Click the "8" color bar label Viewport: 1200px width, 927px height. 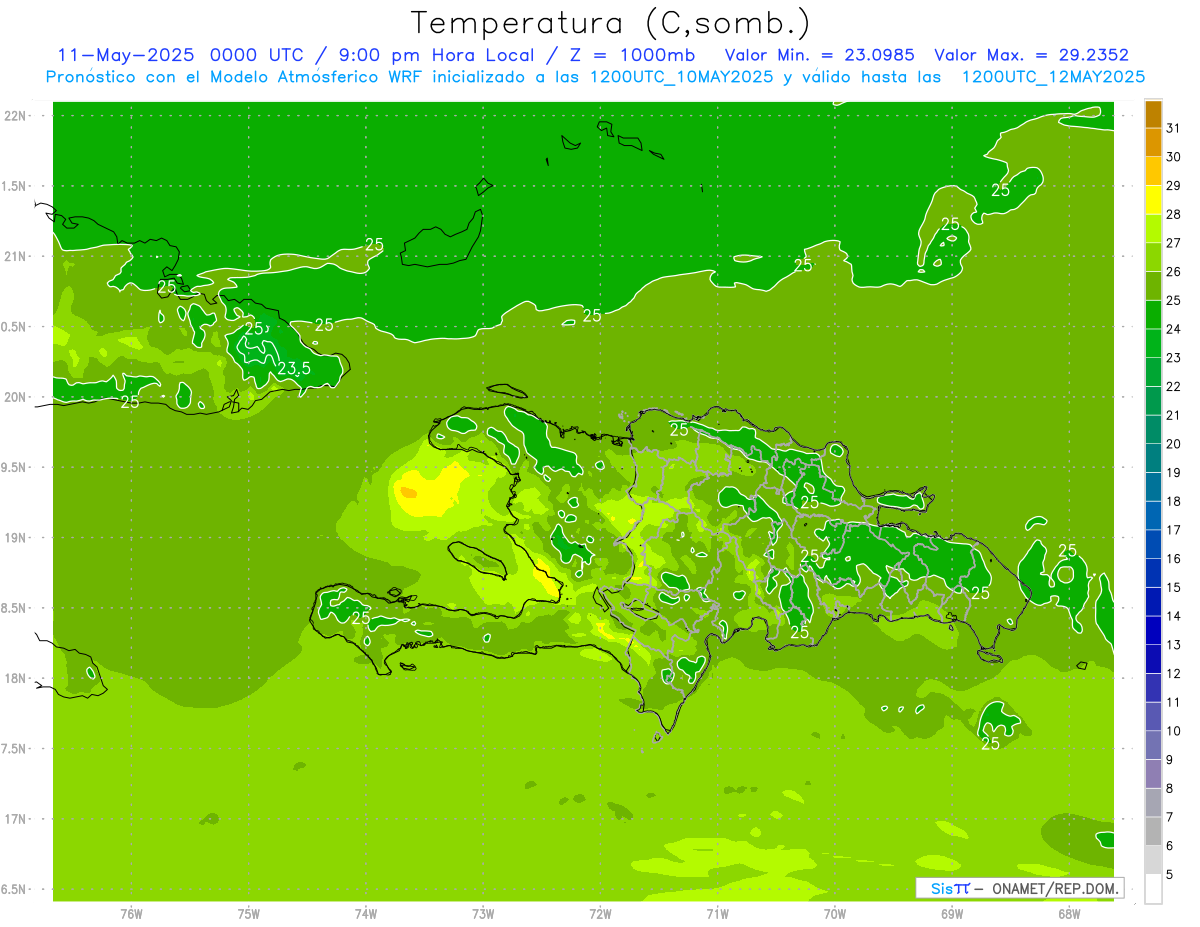point(1170,788)
